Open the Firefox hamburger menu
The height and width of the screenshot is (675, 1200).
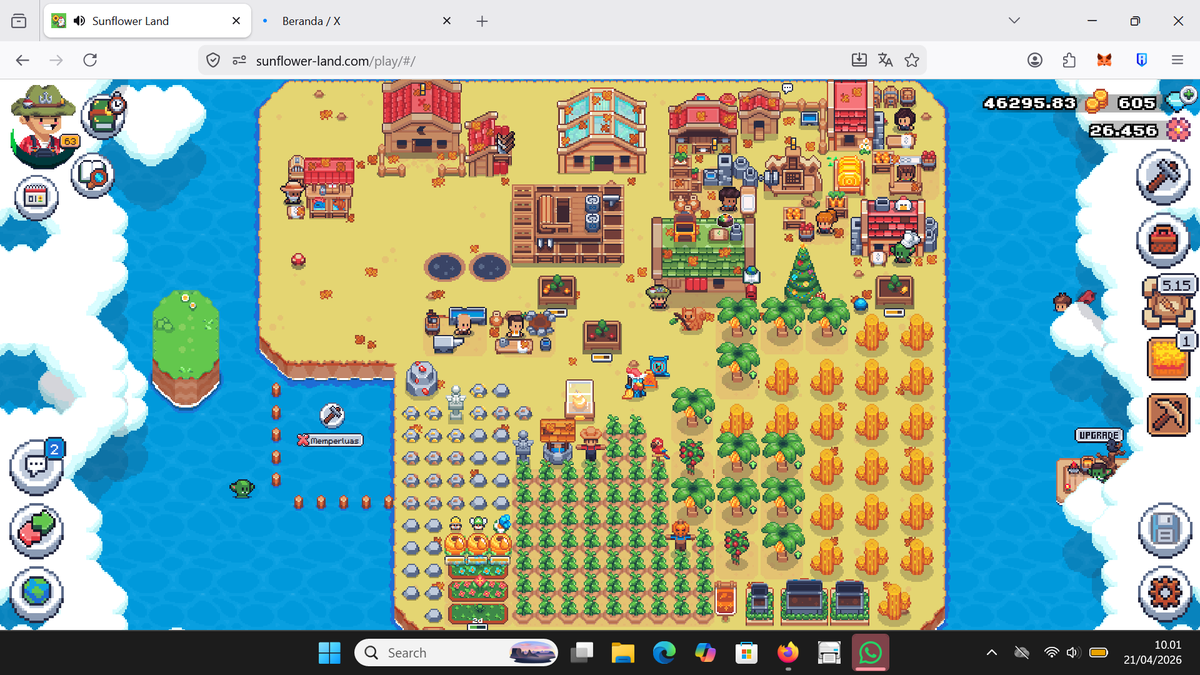pos(1177,60)
